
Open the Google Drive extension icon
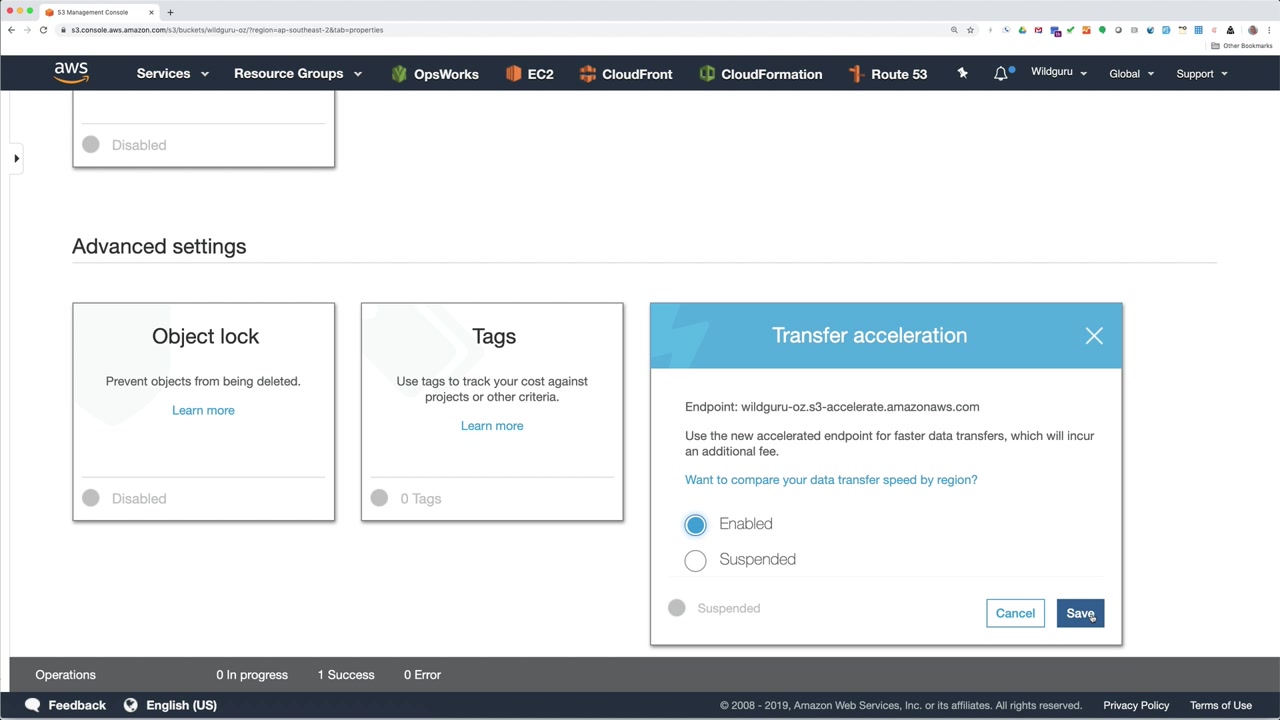[x=1022, y=30]
